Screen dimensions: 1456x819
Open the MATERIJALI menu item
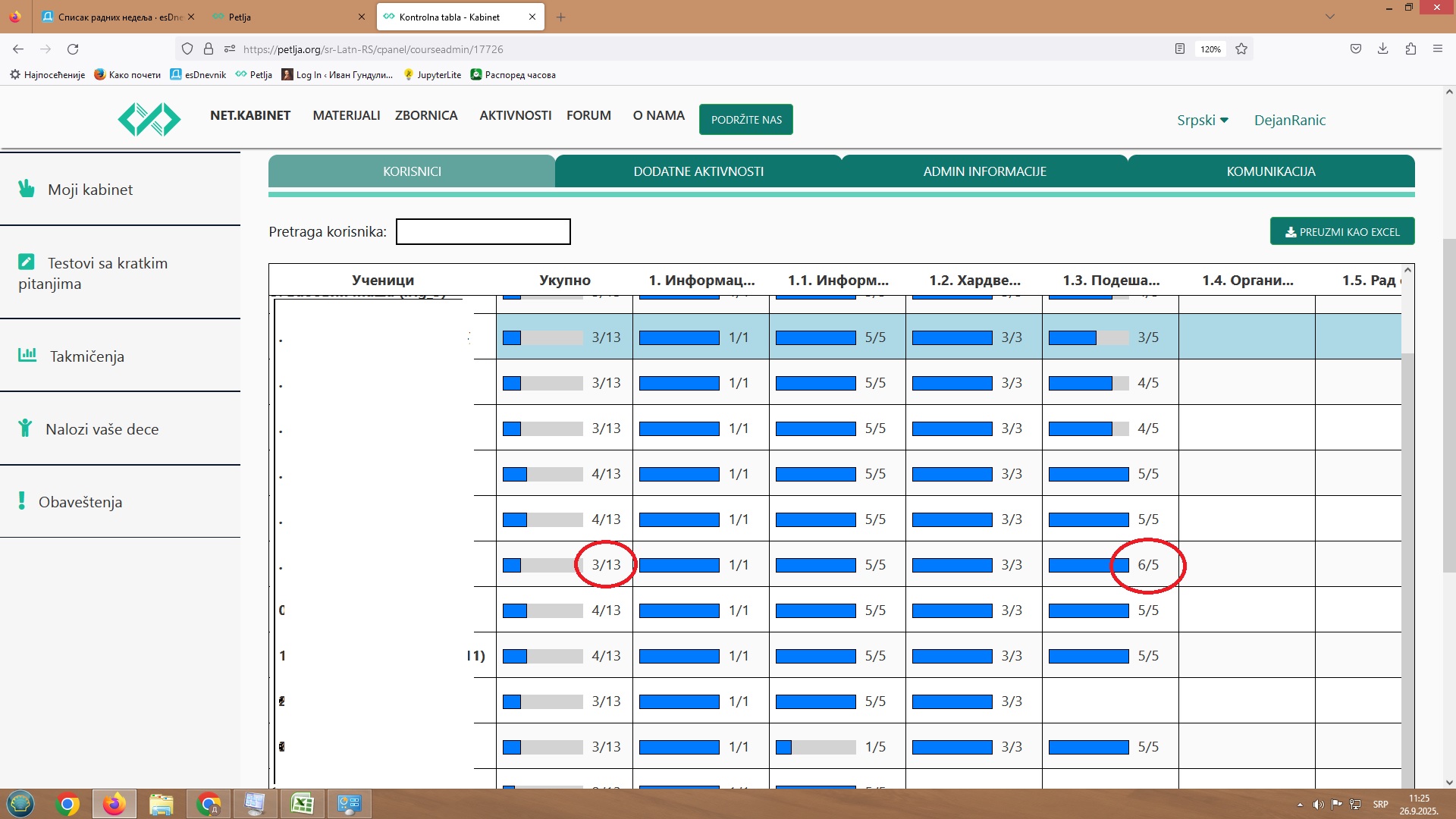tap(347, 115)
